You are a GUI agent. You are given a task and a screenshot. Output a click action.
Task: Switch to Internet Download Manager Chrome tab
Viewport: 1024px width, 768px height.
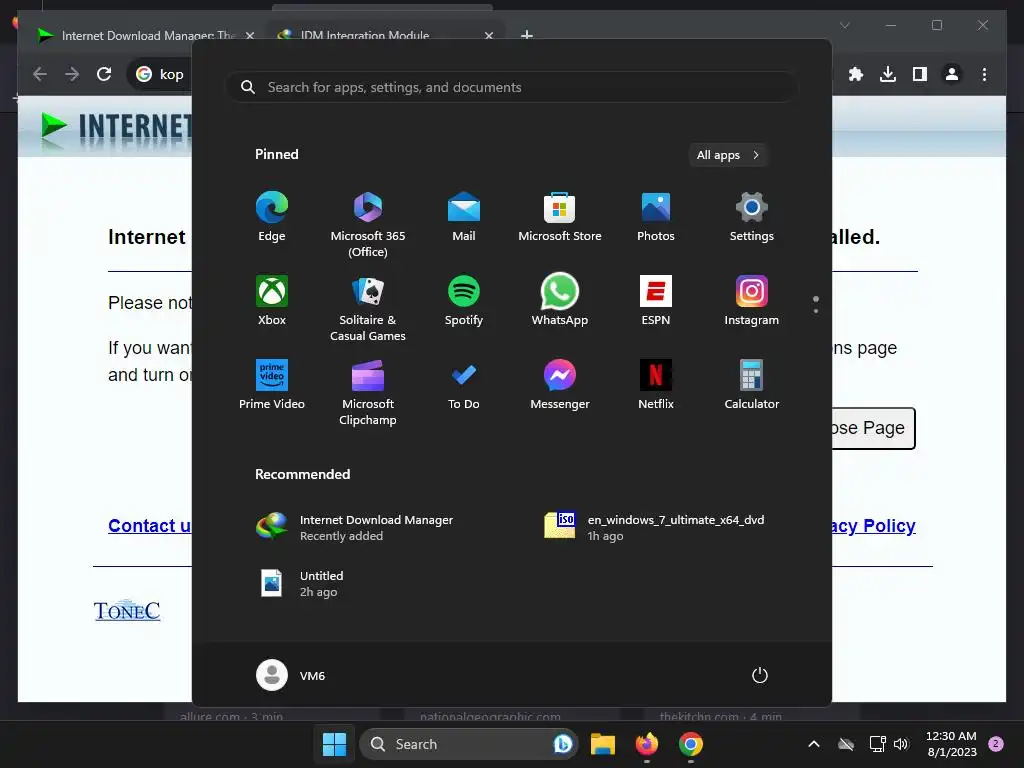click(145, 35)
